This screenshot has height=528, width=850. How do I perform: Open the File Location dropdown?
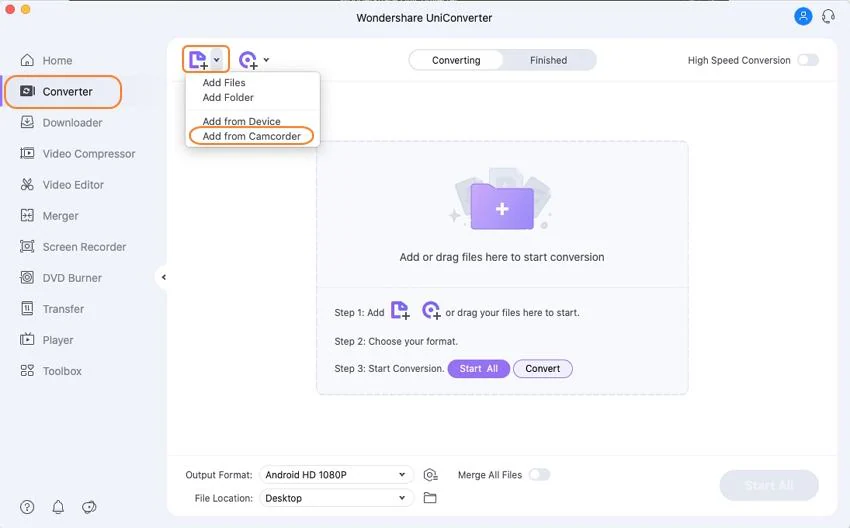[x=336, y=498]
